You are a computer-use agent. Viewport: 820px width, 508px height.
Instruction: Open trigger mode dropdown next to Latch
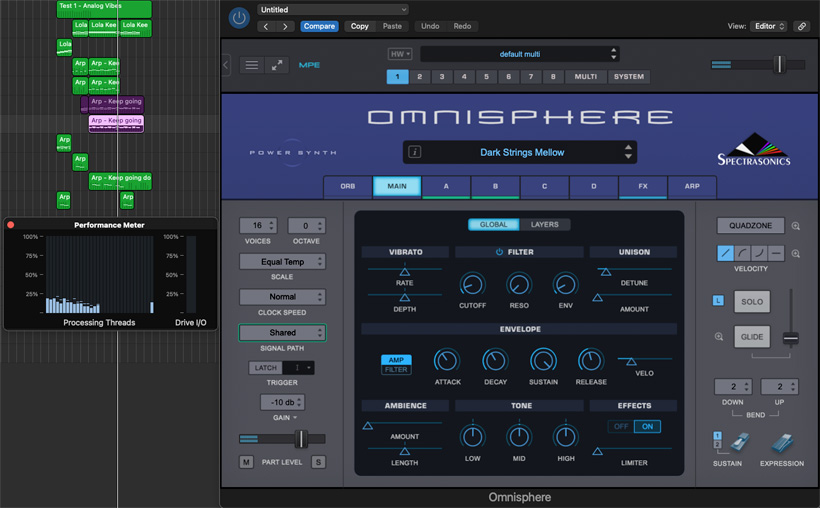click(x=299, y=368)
